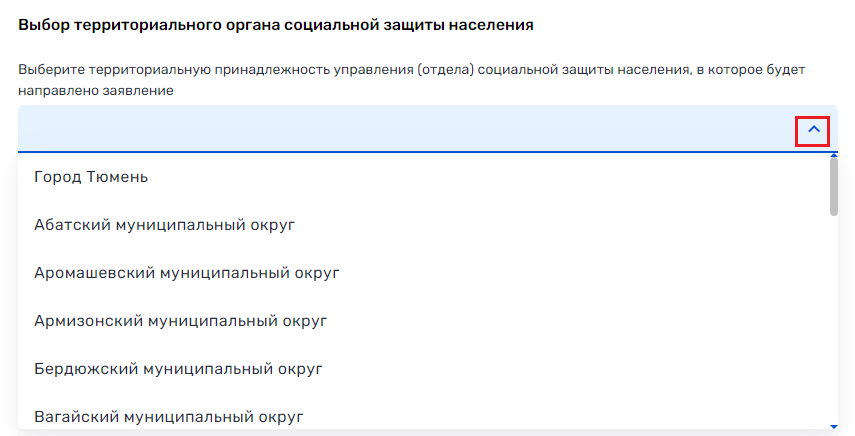
Task: Click the heading Выбор территориального органа
Action: pyautogui.click(x=276, y=25)
